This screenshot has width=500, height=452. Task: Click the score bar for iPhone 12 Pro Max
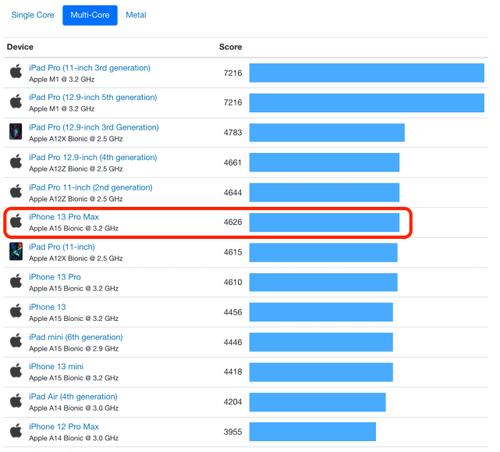pos(313,432)
